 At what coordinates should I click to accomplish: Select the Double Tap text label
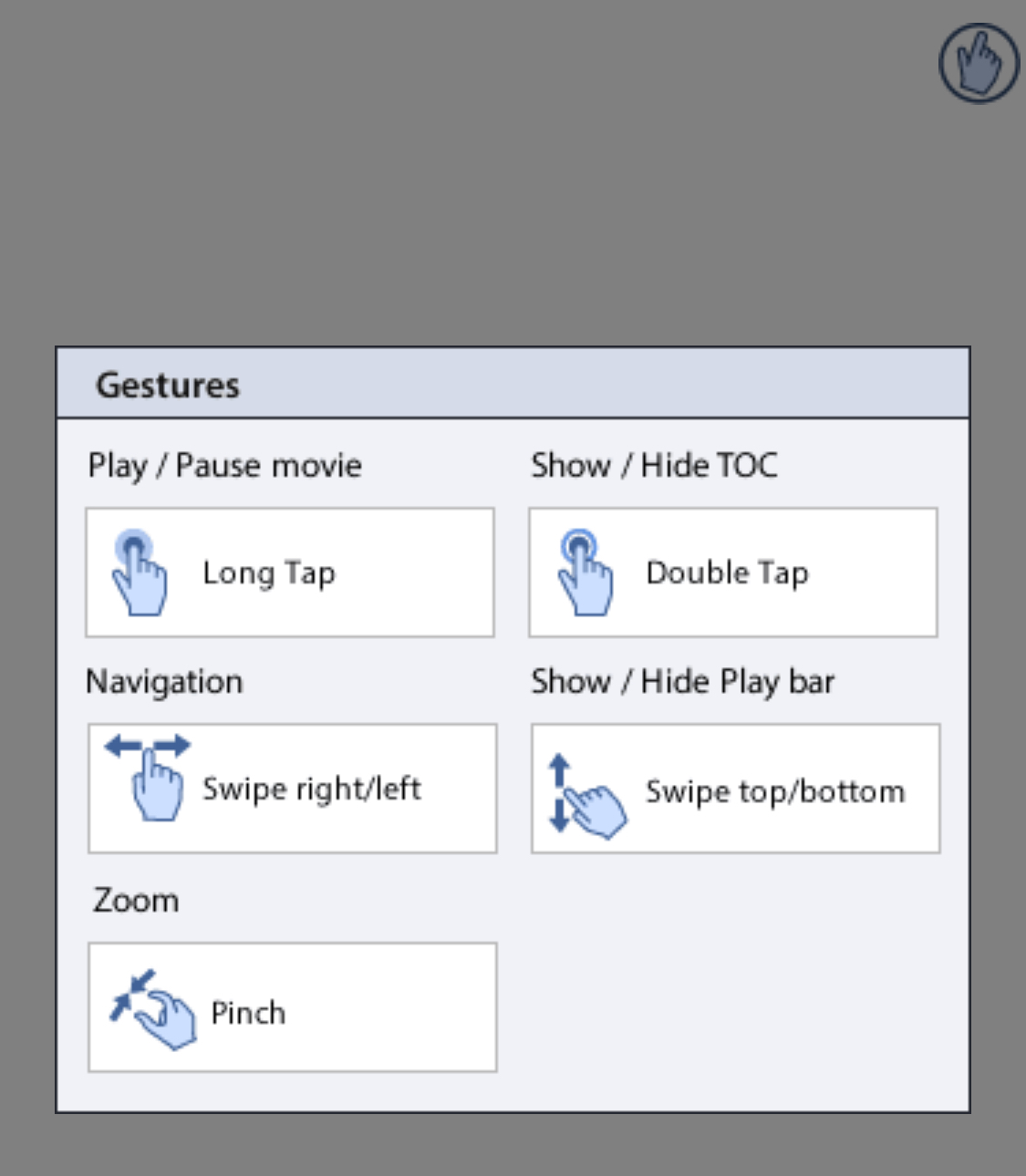point(727,573)
